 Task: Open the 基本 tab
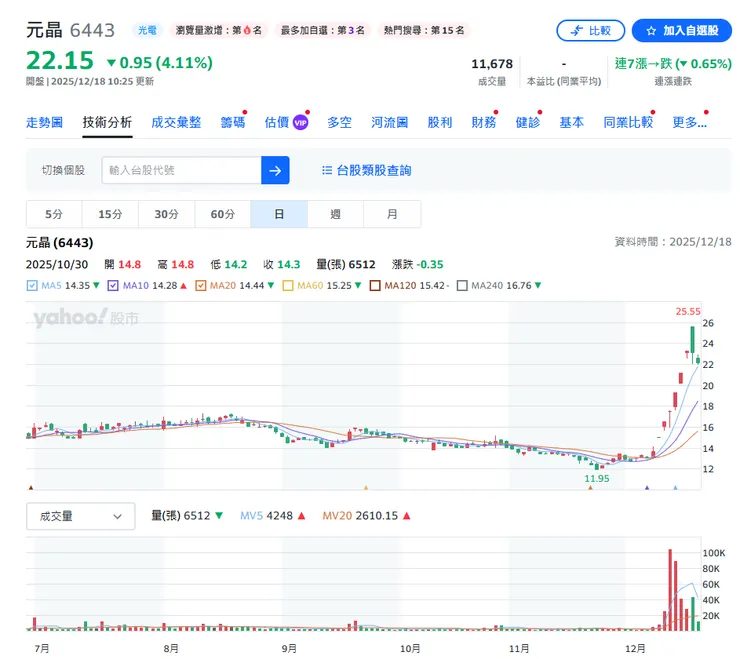(x=572, y=123)
